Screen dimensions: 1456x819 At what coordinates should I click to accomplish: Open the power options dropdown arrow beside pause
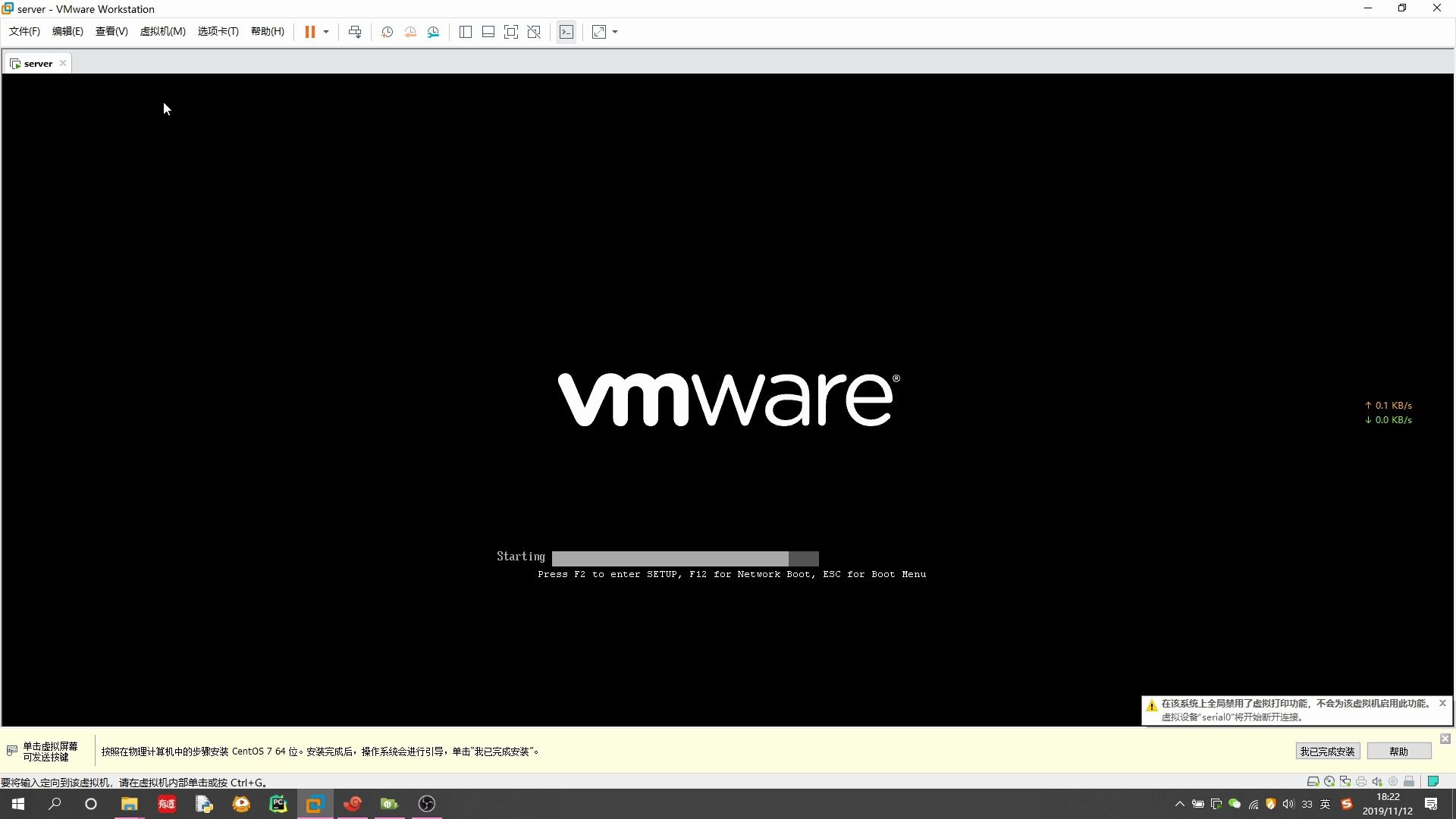coord(326,32)
